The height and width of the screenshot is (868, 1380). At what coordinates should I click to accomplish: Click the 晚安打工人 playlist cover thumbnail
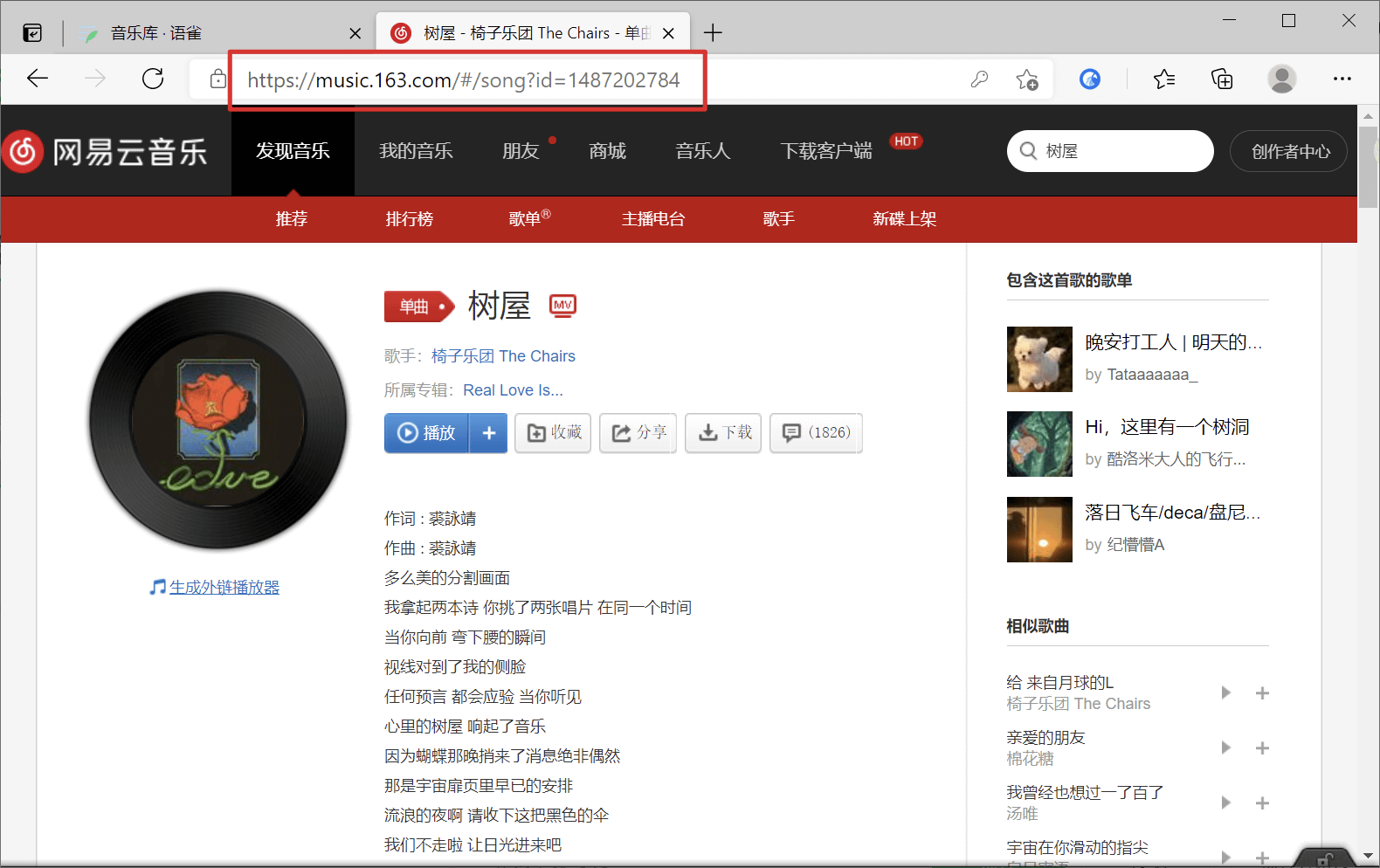(1039, 359)
